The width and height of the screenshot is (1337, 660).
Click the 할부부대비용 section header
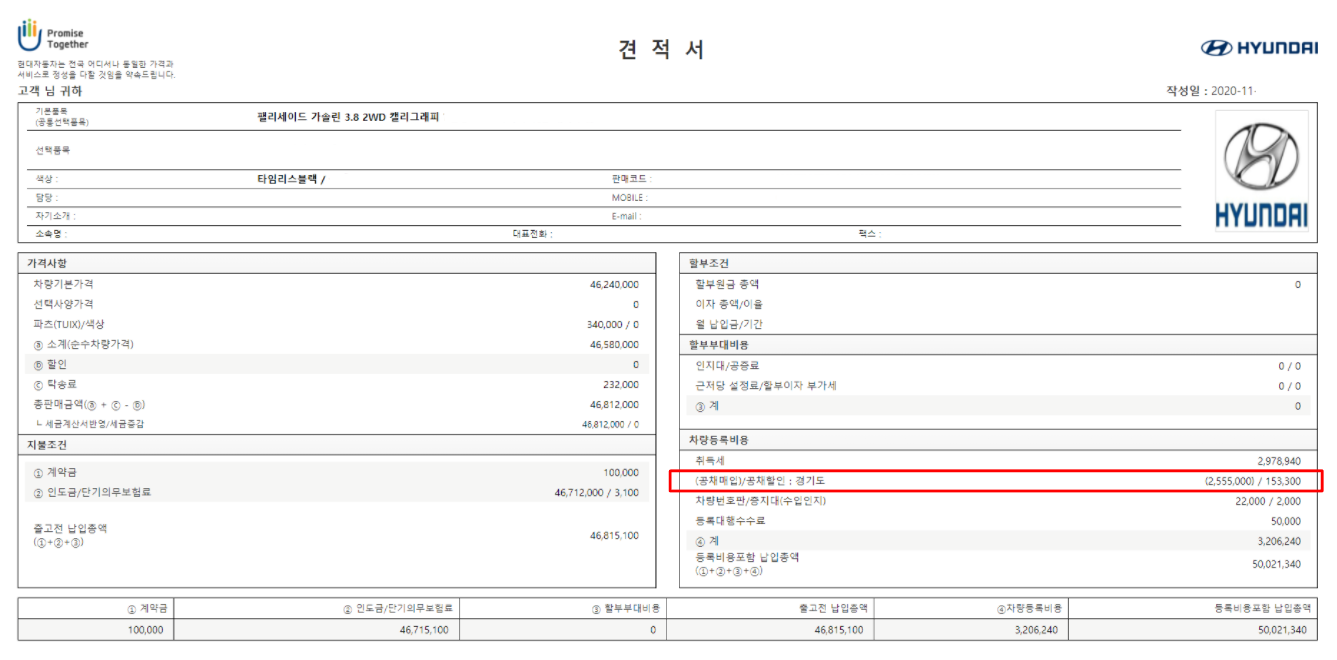pos(718,344)
